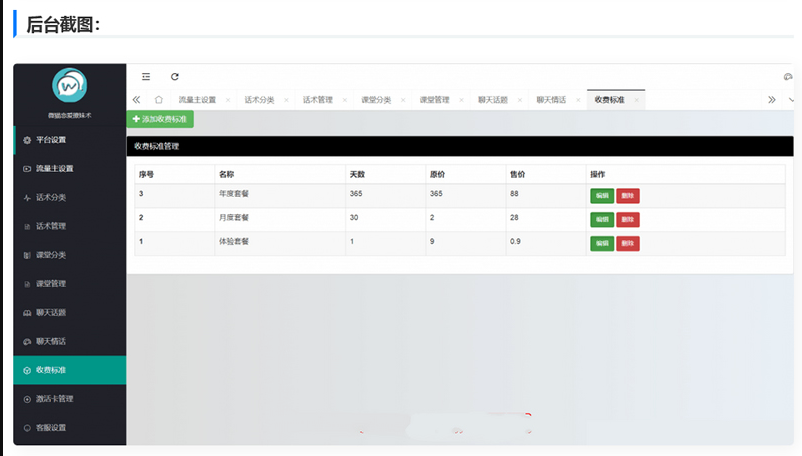Click the icon beside sidebar 话术管理
This screenshot has height=456, width=802.
coord(27,226)
